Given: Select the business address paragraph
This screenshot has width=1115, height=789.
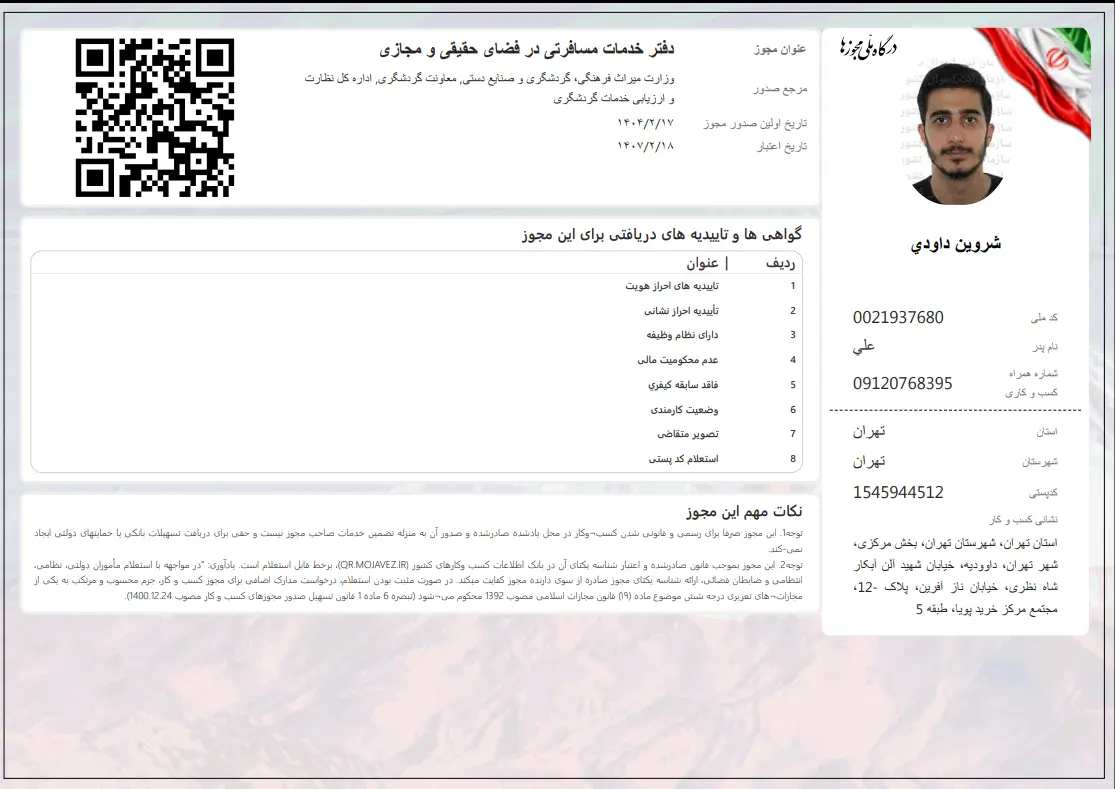Looking at the screenshot, I should [x=955, y=576].
